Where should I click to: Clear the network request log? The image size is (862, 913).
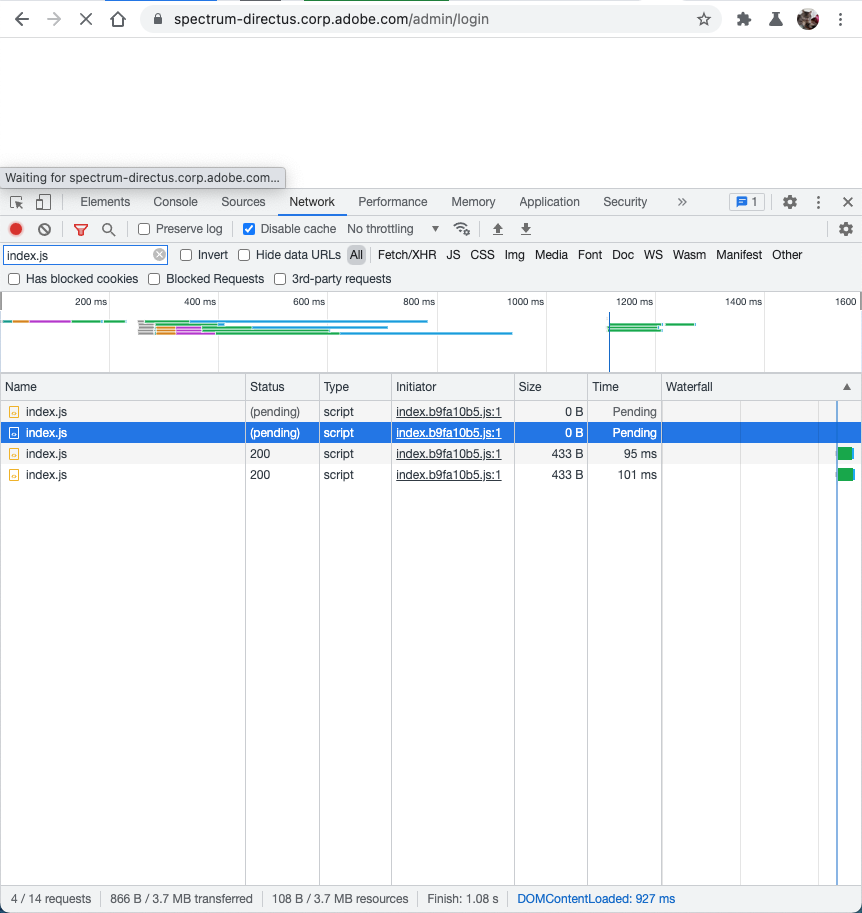43,229
